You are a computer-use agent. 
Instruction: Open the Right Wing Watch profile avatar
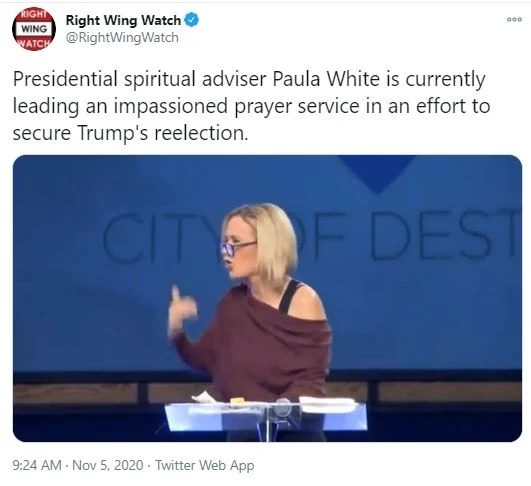pos(34,29)
